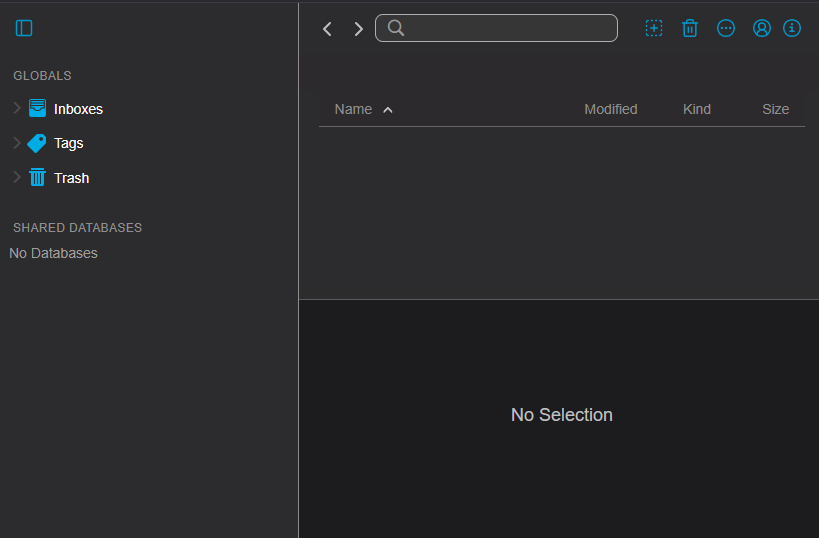Select Tags in the sidebar
819x538 pixels.
tap(68, 143)
